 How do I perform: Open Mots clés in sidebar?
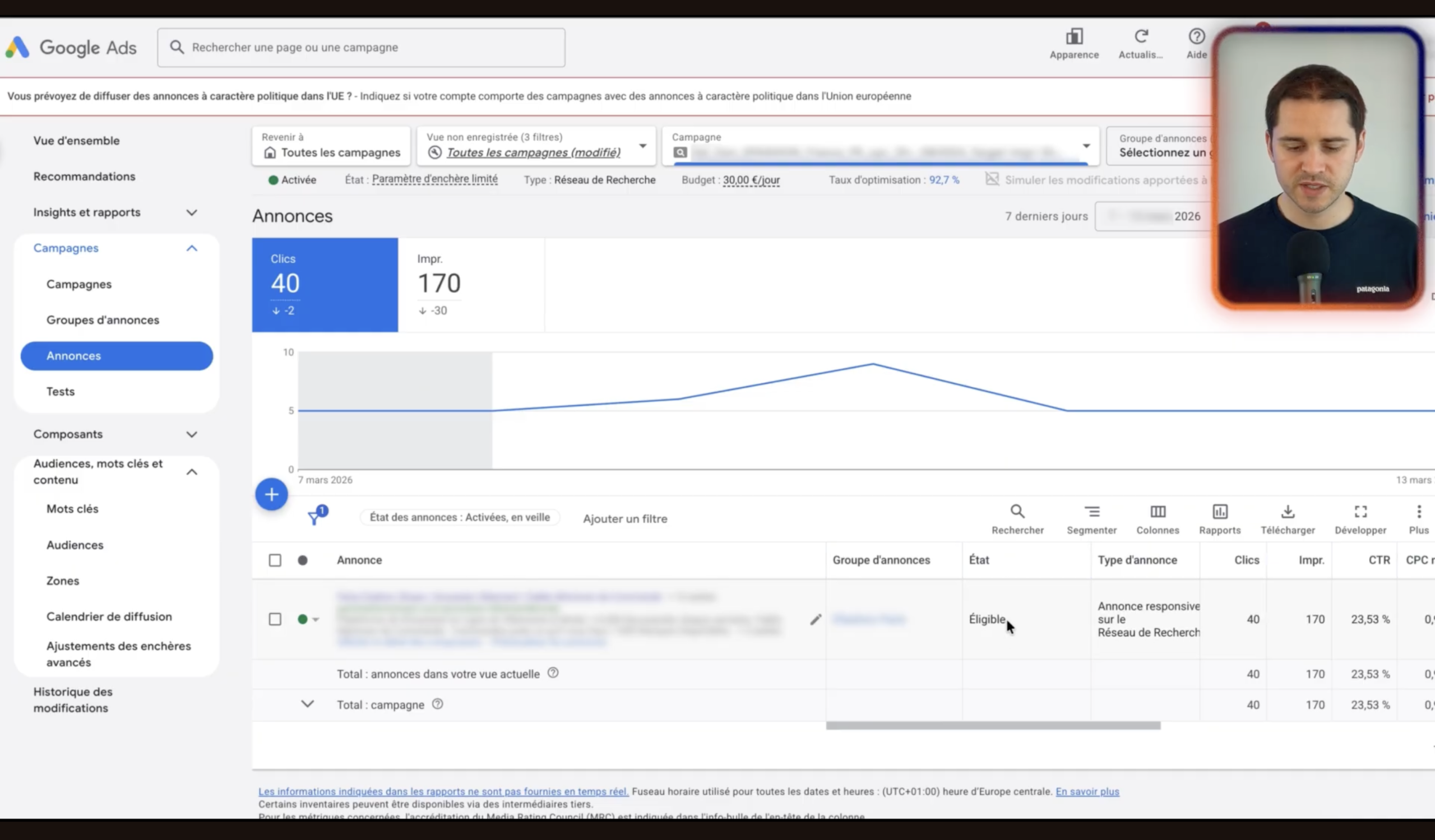click(72, 509)
